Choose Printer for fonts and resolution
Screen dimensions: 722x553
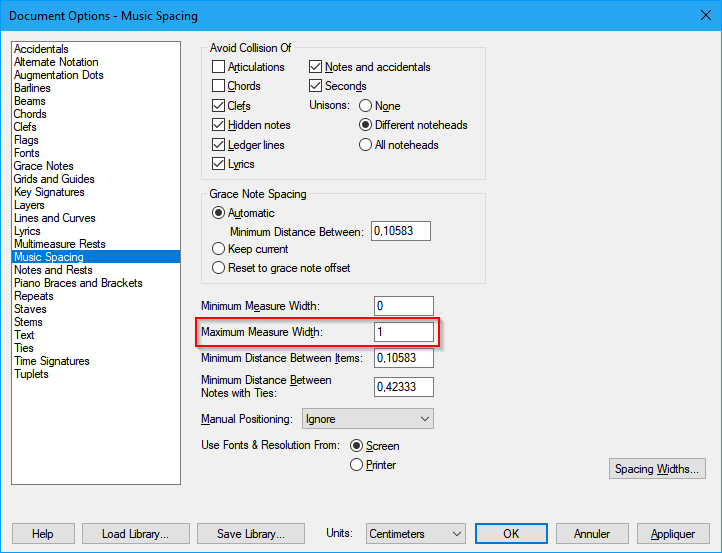point(356,465)
